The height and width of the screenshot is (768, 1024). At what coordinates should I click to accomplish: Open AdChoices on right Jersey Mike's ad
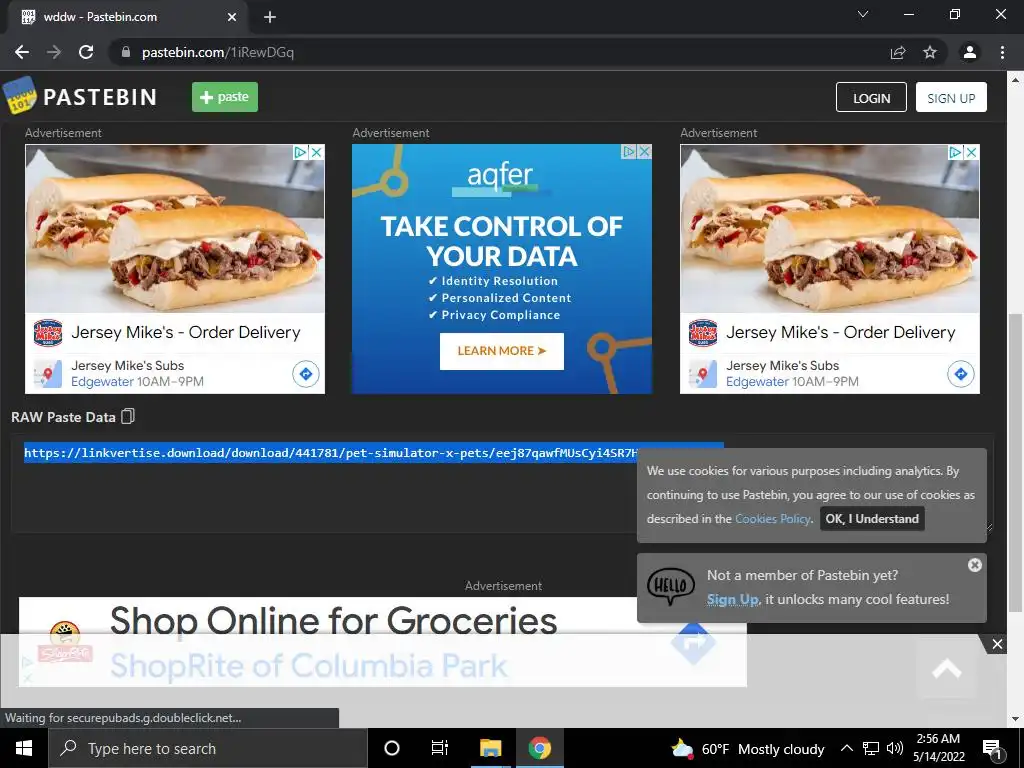pyautogui.click(x=955, y=152)
